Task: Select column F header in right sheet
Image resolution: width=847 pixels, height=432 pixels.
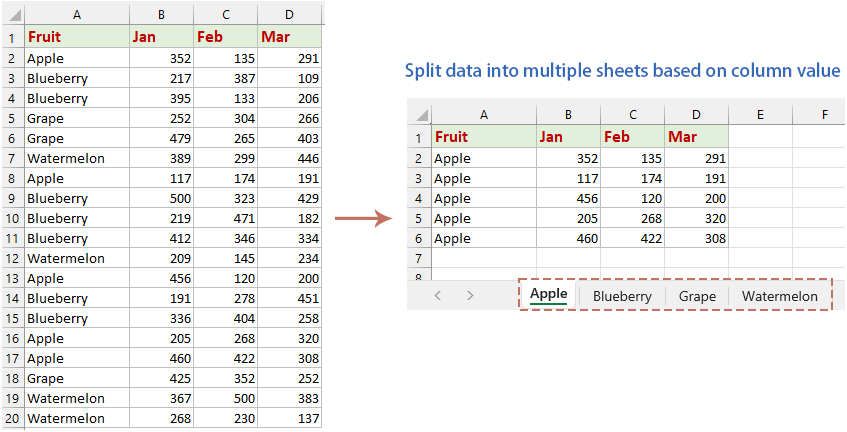Action: click(x=824, y=115)
